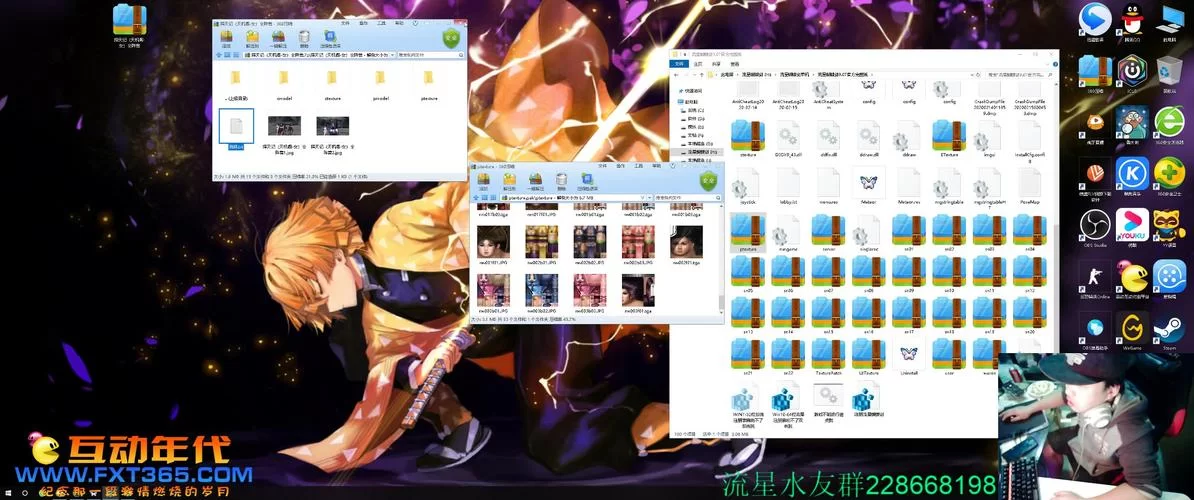This screenshot has height=500, width=1194.
Task: Click Delete trash icon in ptexture 360zip window
Action: pos(560,182)
